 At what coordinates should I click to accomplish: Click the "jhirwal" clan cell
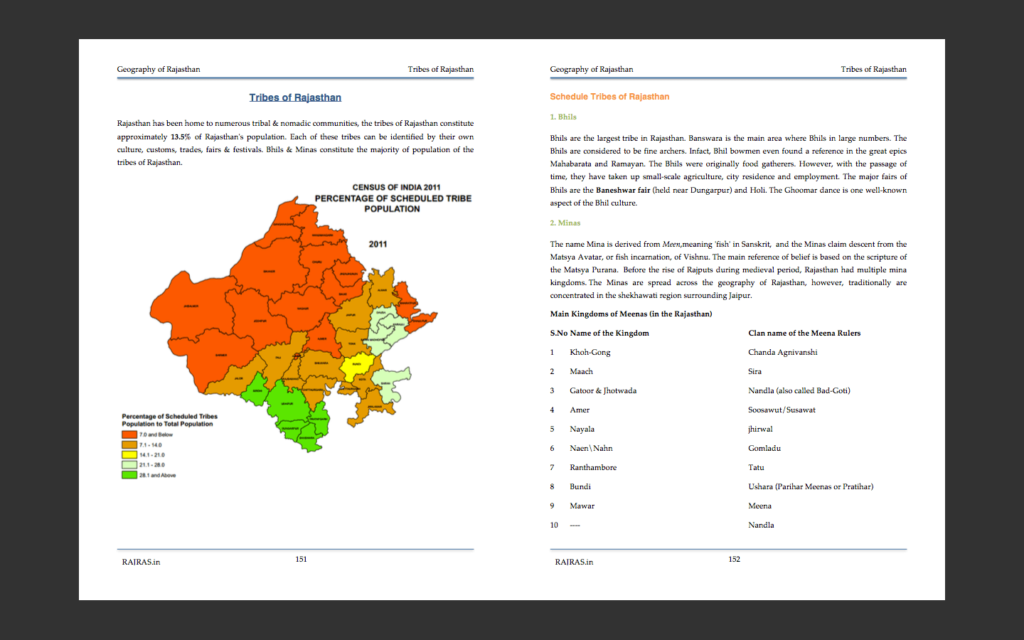click(x=760, y=429)
